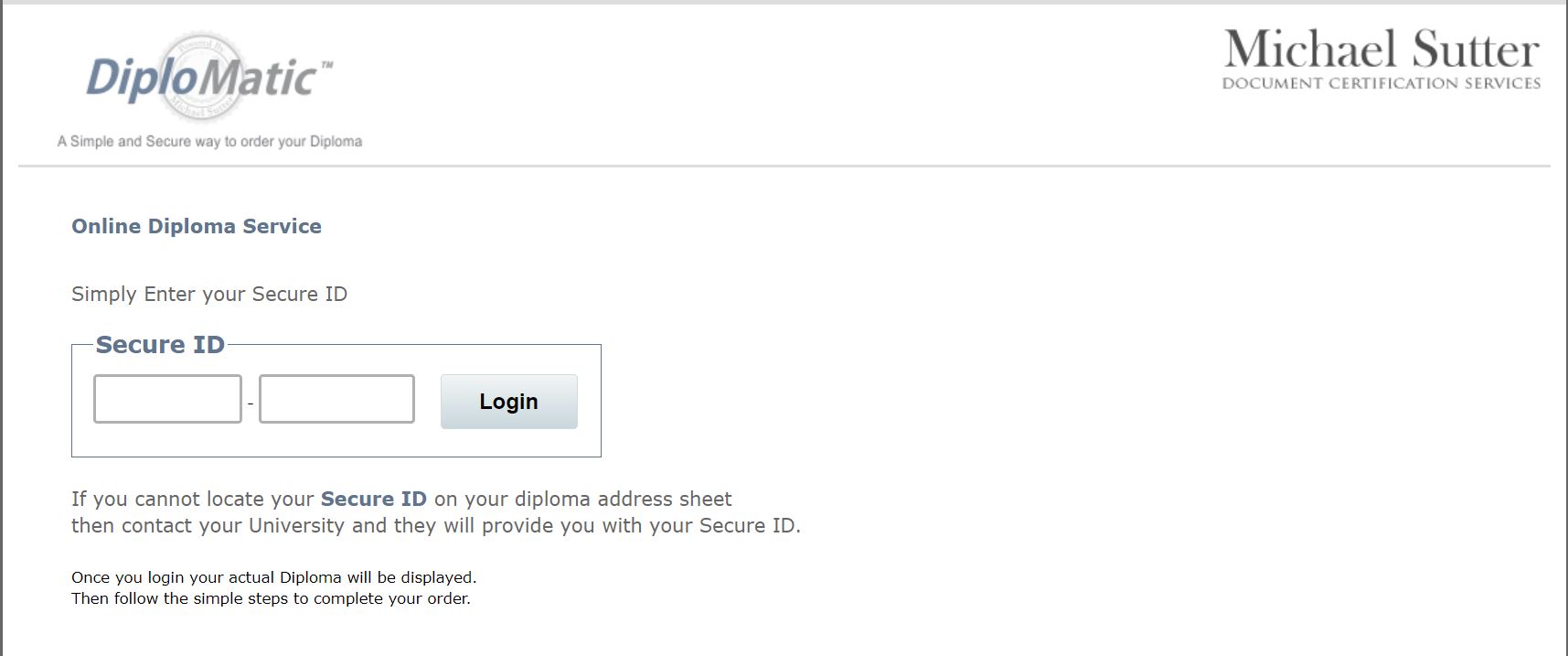
Task: Click the second Secure ID input box
Action: point(336,399)
